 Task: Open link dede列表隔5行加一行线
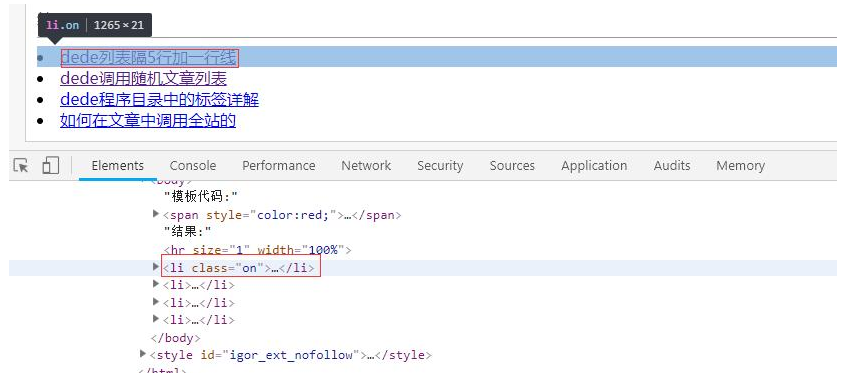pos(149,57)
